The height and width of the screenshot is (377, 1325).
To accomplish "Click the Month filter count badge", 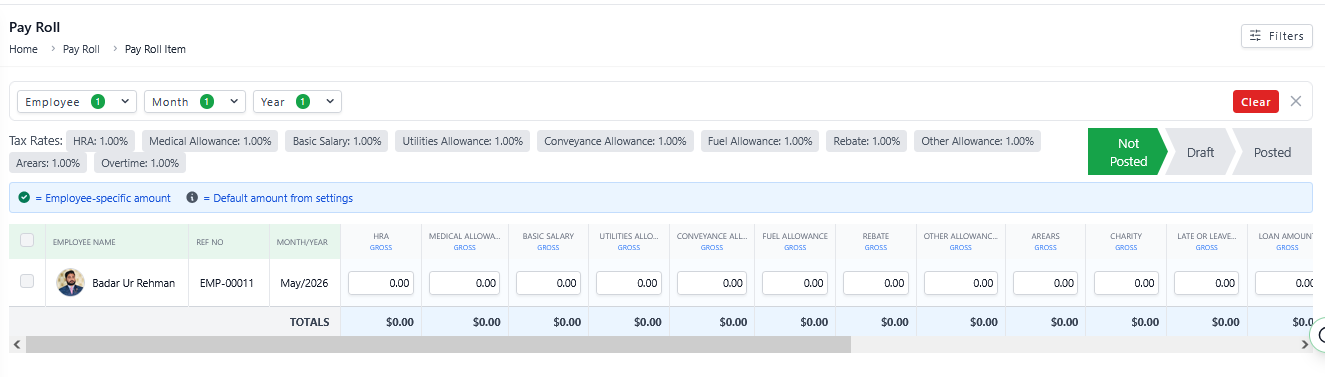I will (x=206, y=102).
